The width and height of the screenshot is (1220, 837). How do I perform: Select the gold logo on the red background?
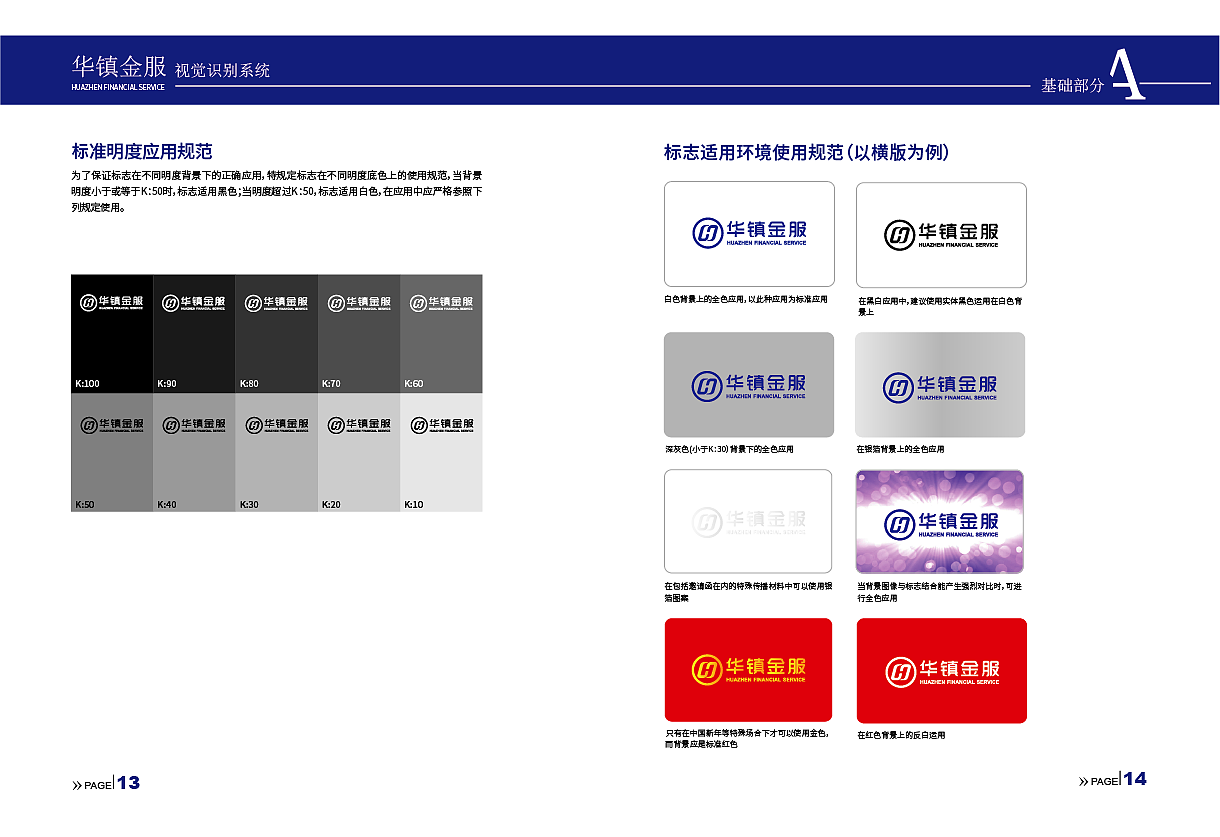point(749,670)
